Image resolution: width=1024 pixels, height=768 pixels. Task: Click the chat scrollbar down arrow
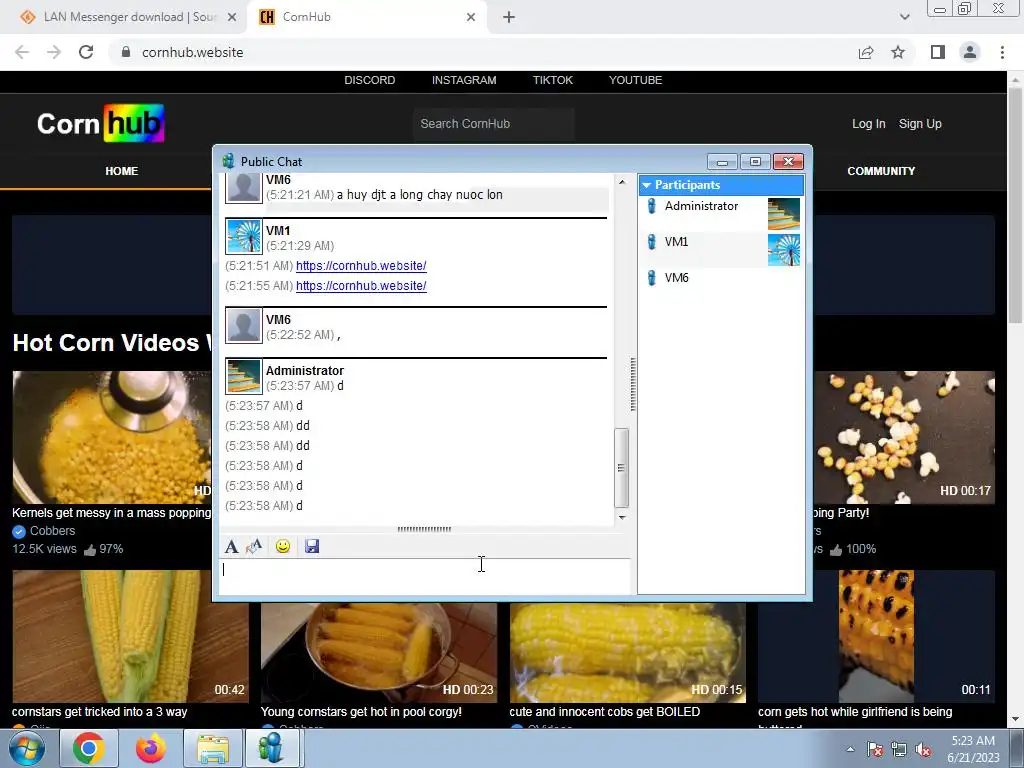click(x=622, y=518)
